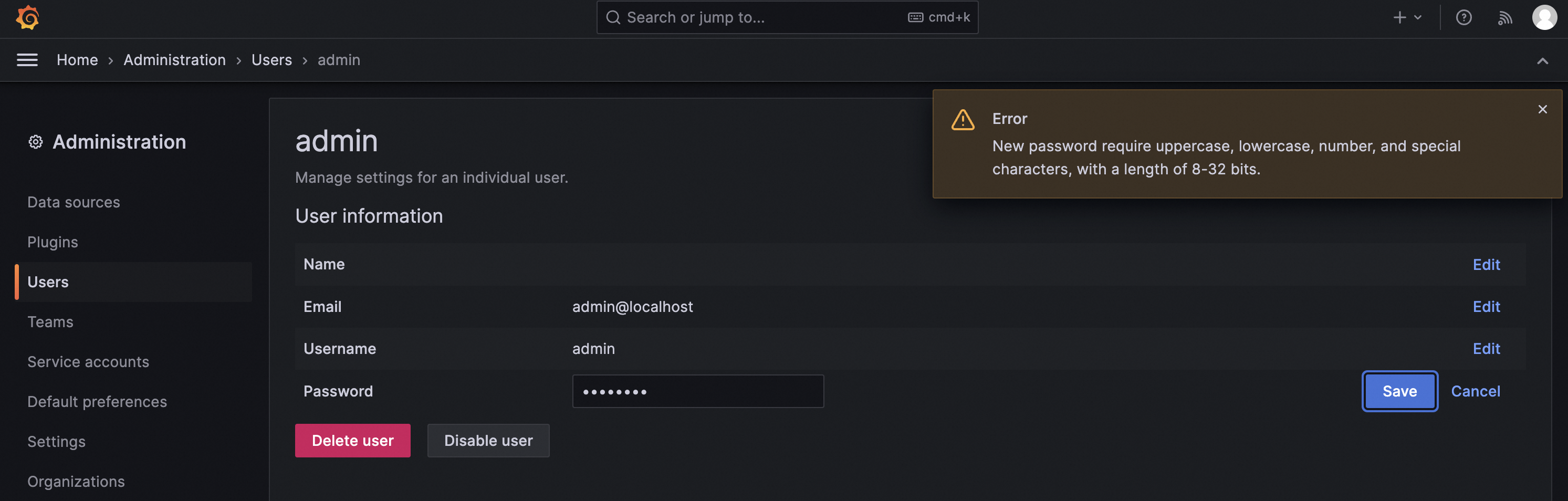Collapse the top bar with chevron

1542,61
